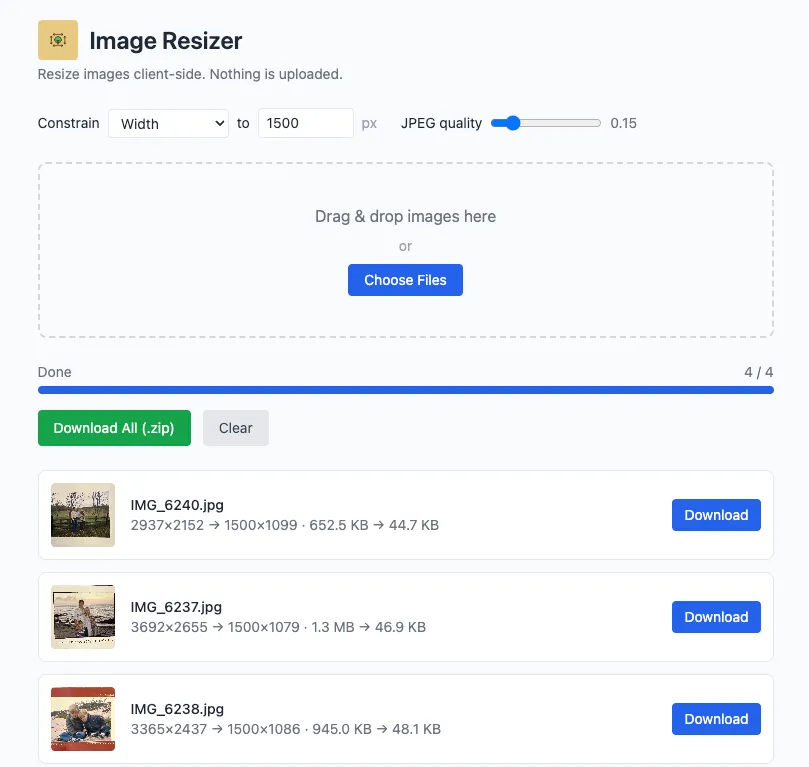This screenshot has width=809, height=767.
Task: Click the 4 / 4 progress counter
Action: (x=758, y=372)
